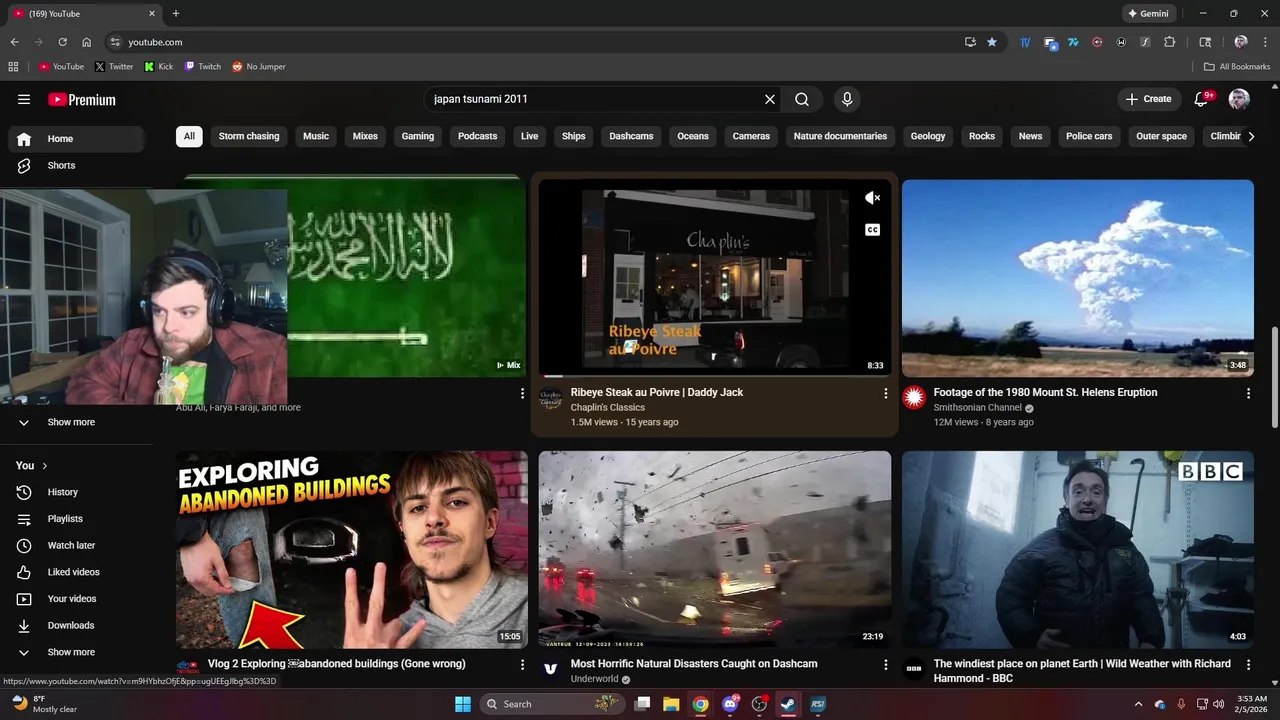The height and width of the screenshot is (720, 1280).
Task: Expand the You section chevron
Action: (x=44, y=466)
